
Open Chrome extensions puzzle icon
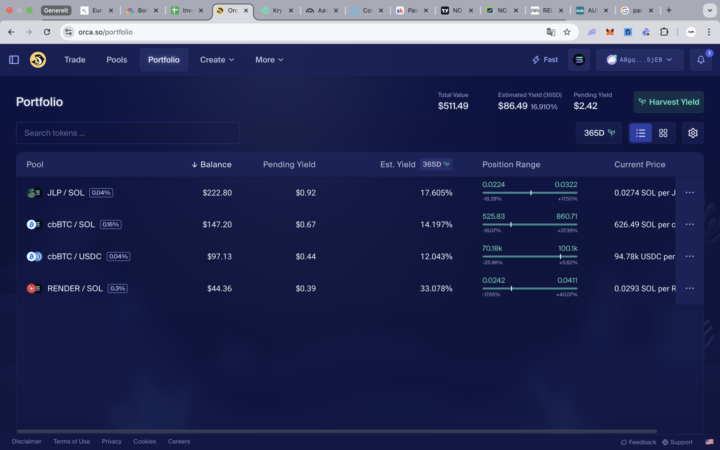pos(664,32)
